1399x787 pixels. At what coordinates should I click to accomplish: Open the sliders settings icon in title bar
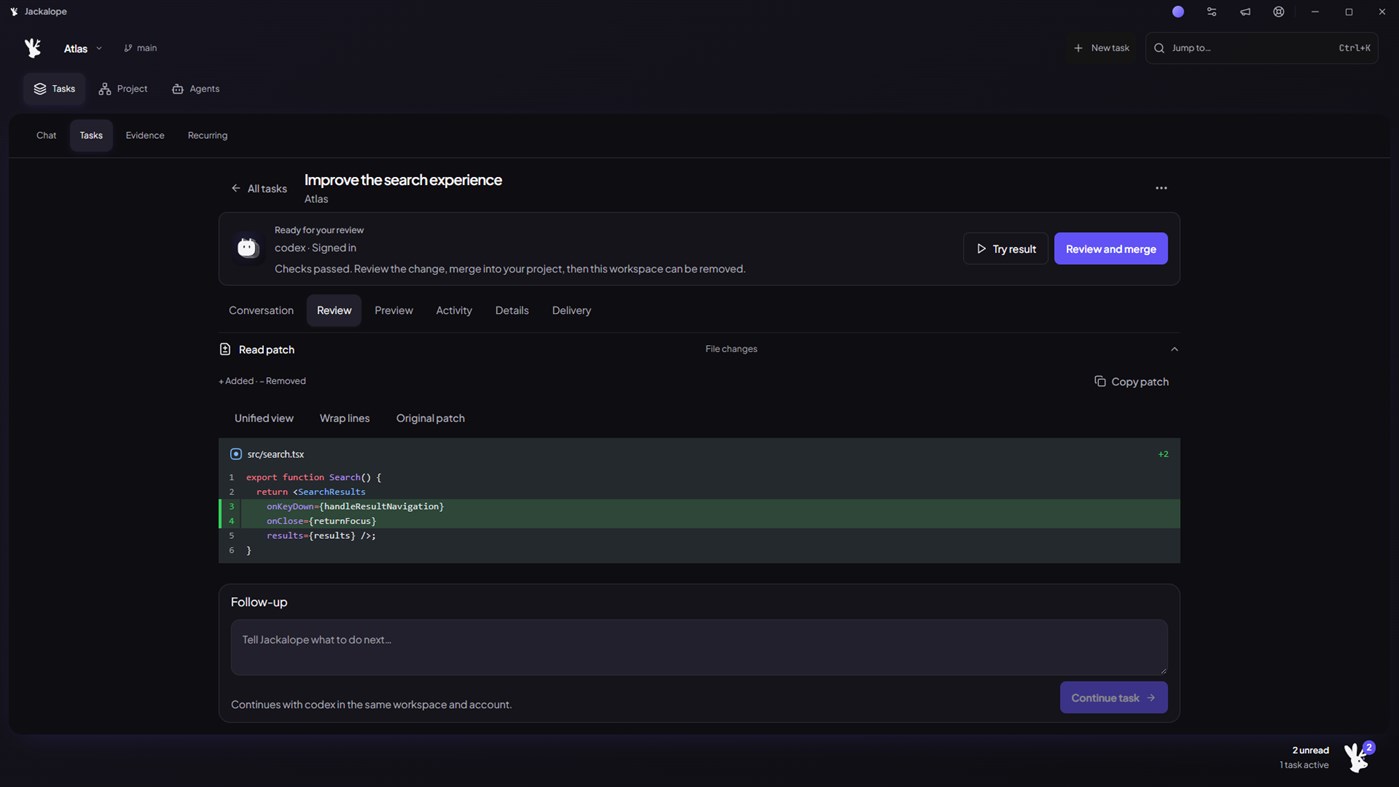coord(1212,12)
